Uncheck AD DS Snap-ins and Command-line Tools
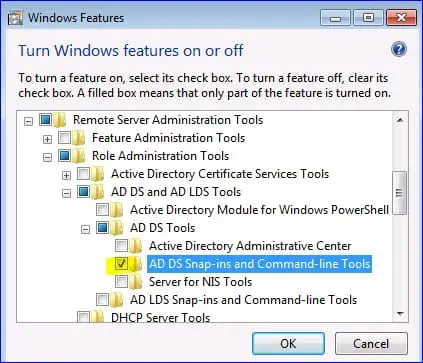Image resolution: width=423 pixels, height=363 pixels. [121, 264]
